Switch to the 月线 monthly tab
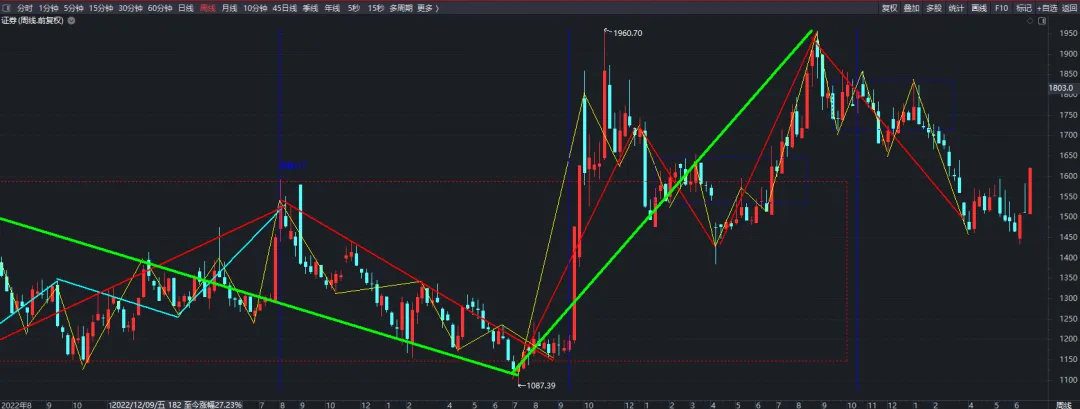The width and height of the screenshot is (1080, 409). [x=229, y=8]
